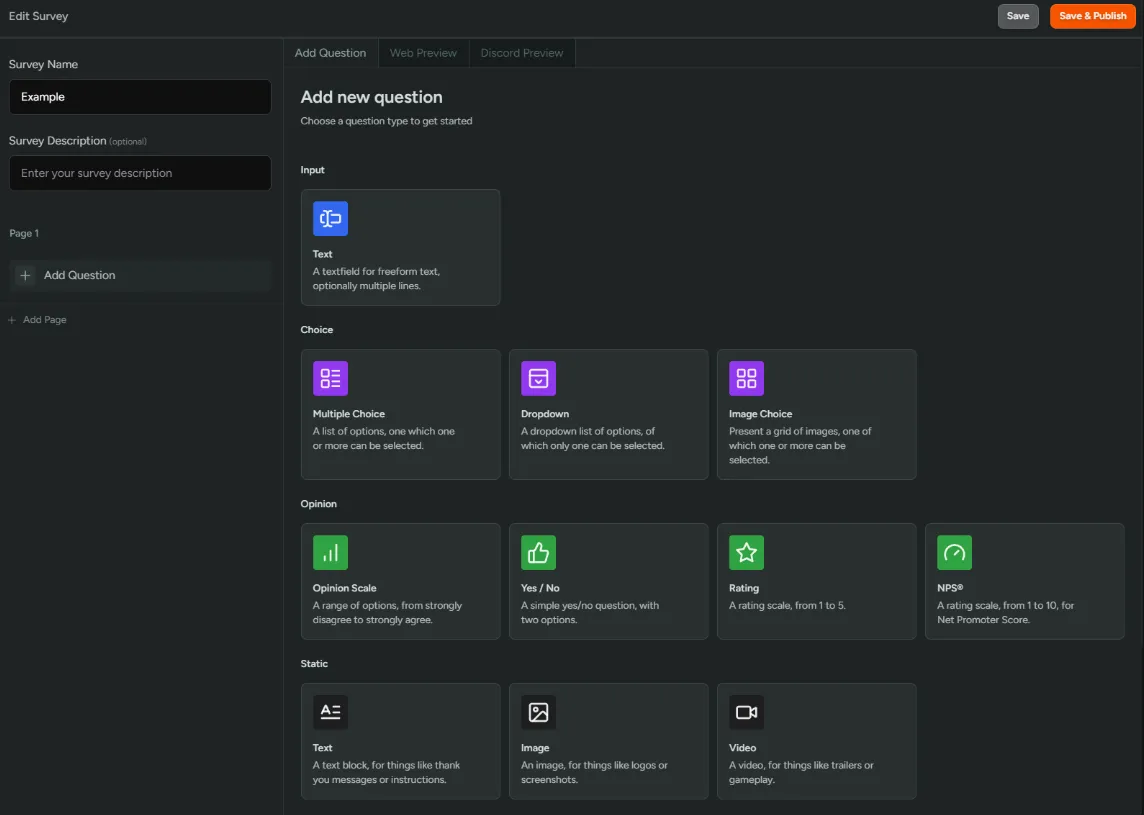
Task: Click the plus icon beside Add Question
Action: click(26, 275)
